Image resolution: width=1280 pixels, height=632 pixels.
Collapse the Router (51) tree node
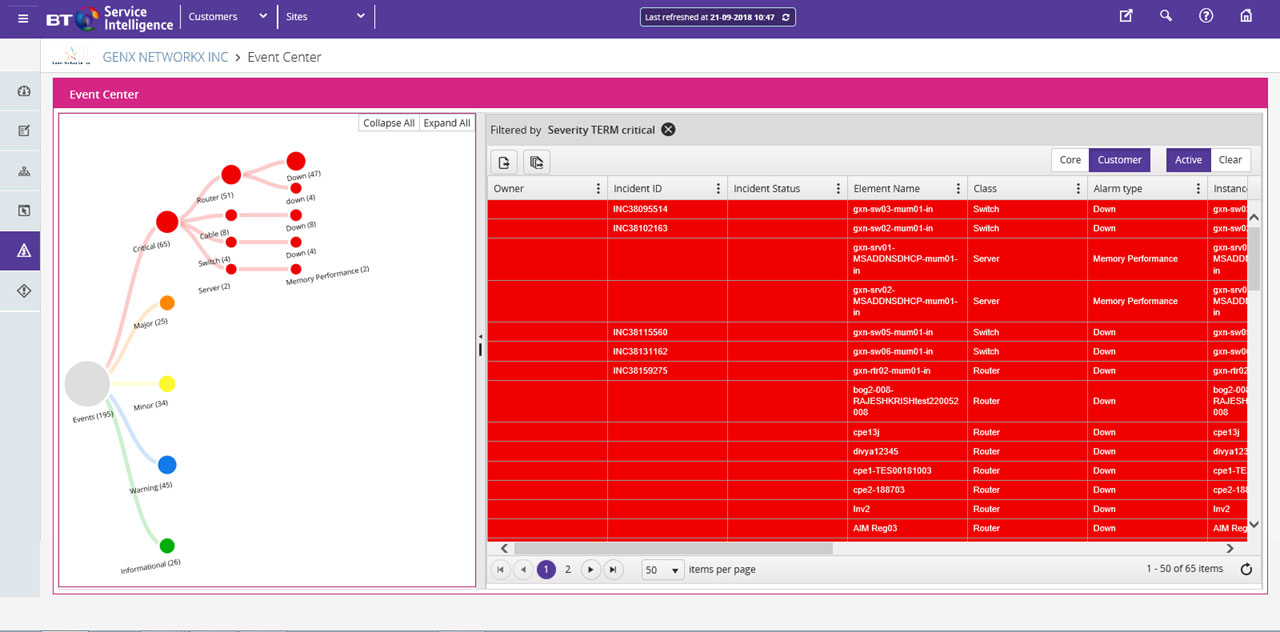tap(231, 175)
